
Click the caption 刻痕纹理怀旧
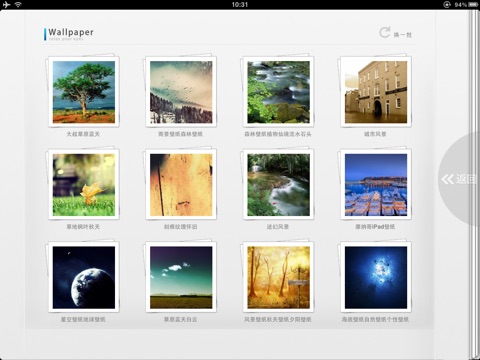180,227
